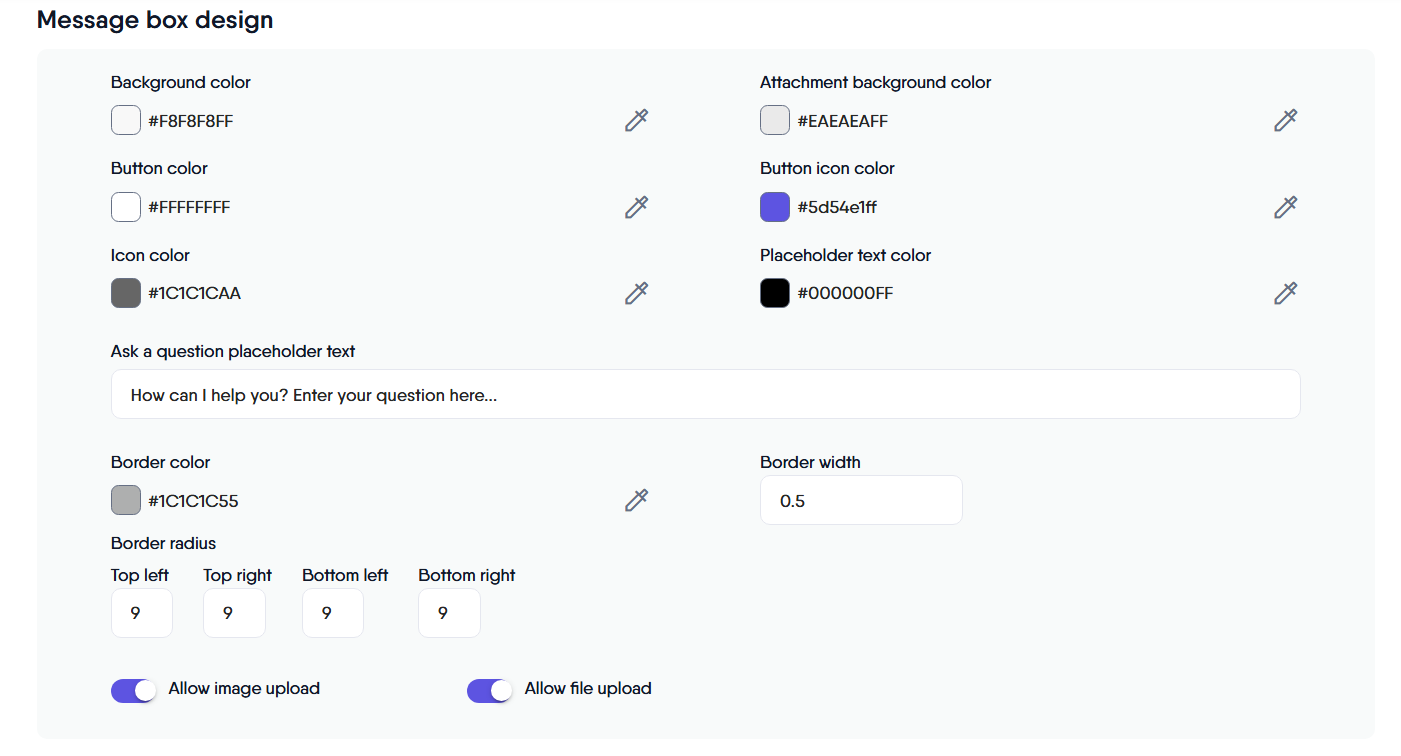The height and width of the screenshot is (756, 1401).
Task: Open the purple Button icon color swatch
Action: click(775, 207)
